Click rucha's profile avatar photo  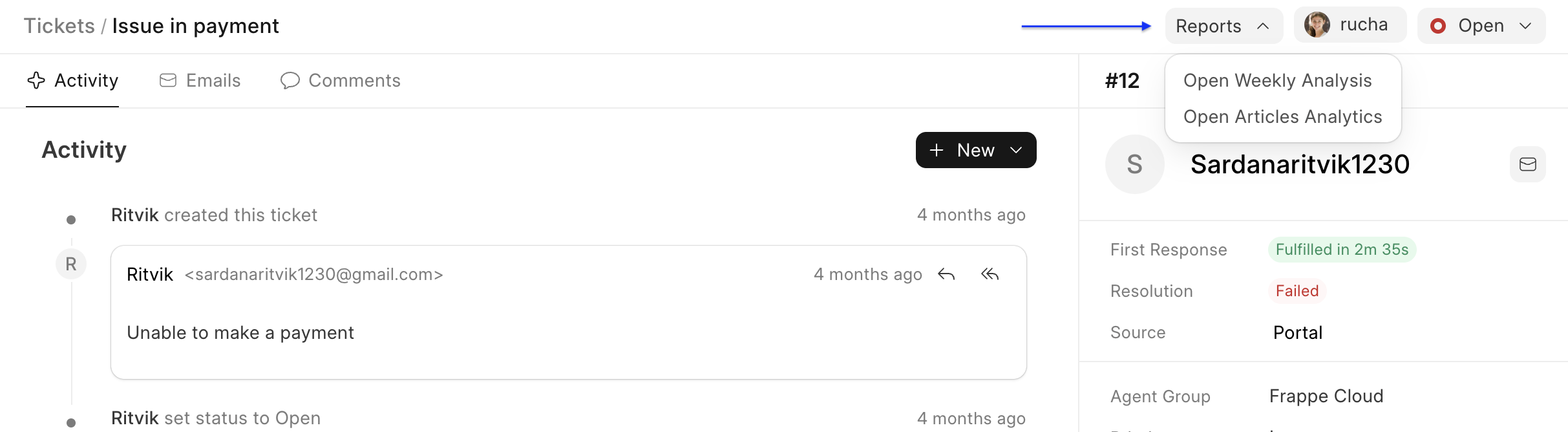click(x=1317, y=25)
